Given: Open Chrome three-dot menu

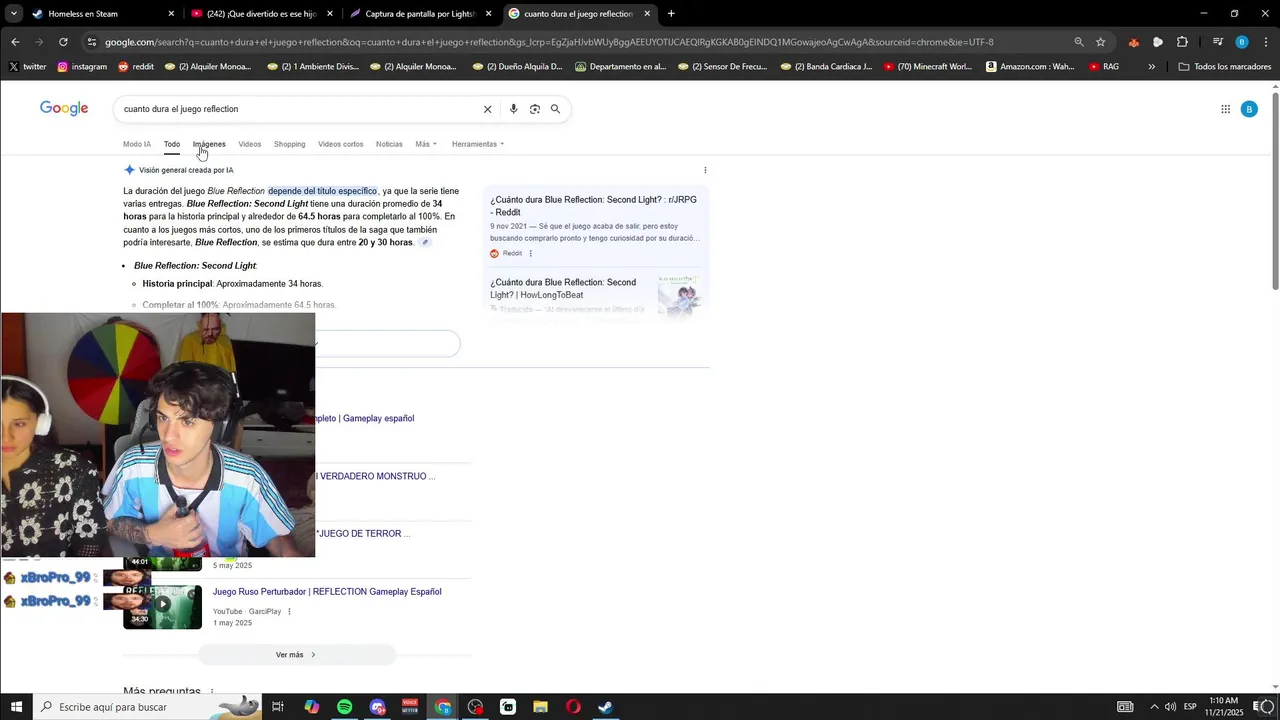Looking at the screenshot, I should point(1266,42).
